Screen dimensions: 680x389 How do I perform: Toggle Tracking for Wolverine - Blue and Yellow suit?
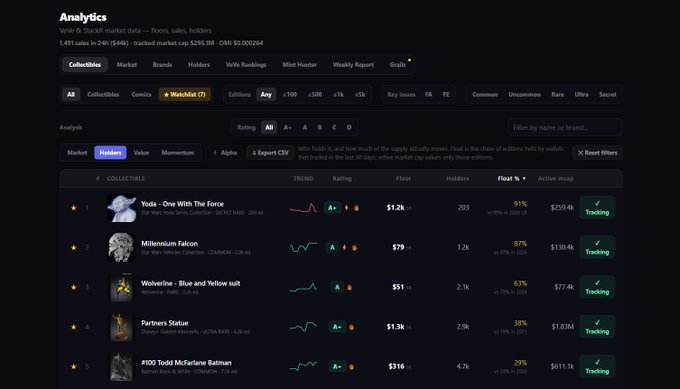(597, 287)
